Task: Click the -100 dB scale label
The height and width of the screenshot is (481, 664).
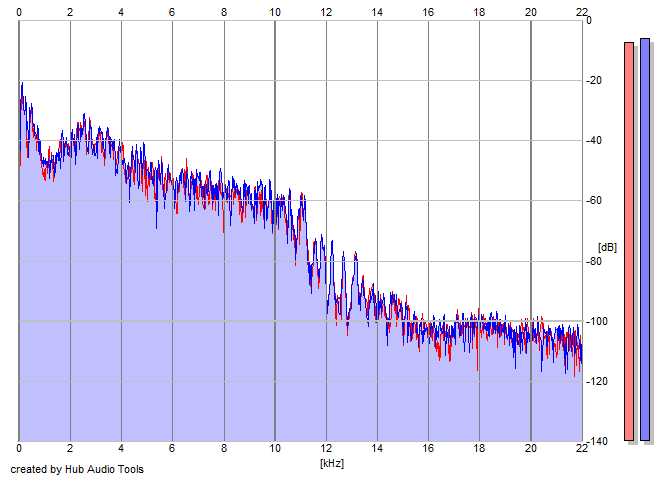Action: click(x=596, y=321)
